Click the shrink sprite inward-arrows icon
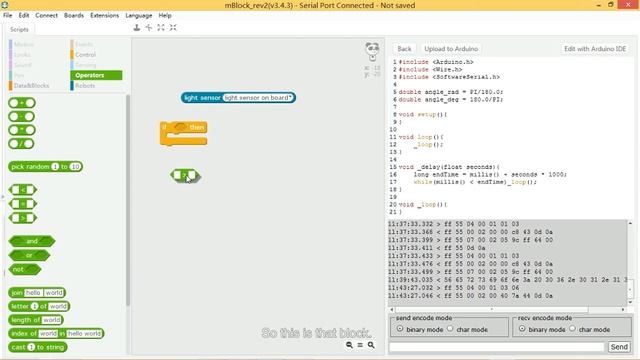Viewport: 640px width, 360px height. pyautogui.click(x=173, y=27)
